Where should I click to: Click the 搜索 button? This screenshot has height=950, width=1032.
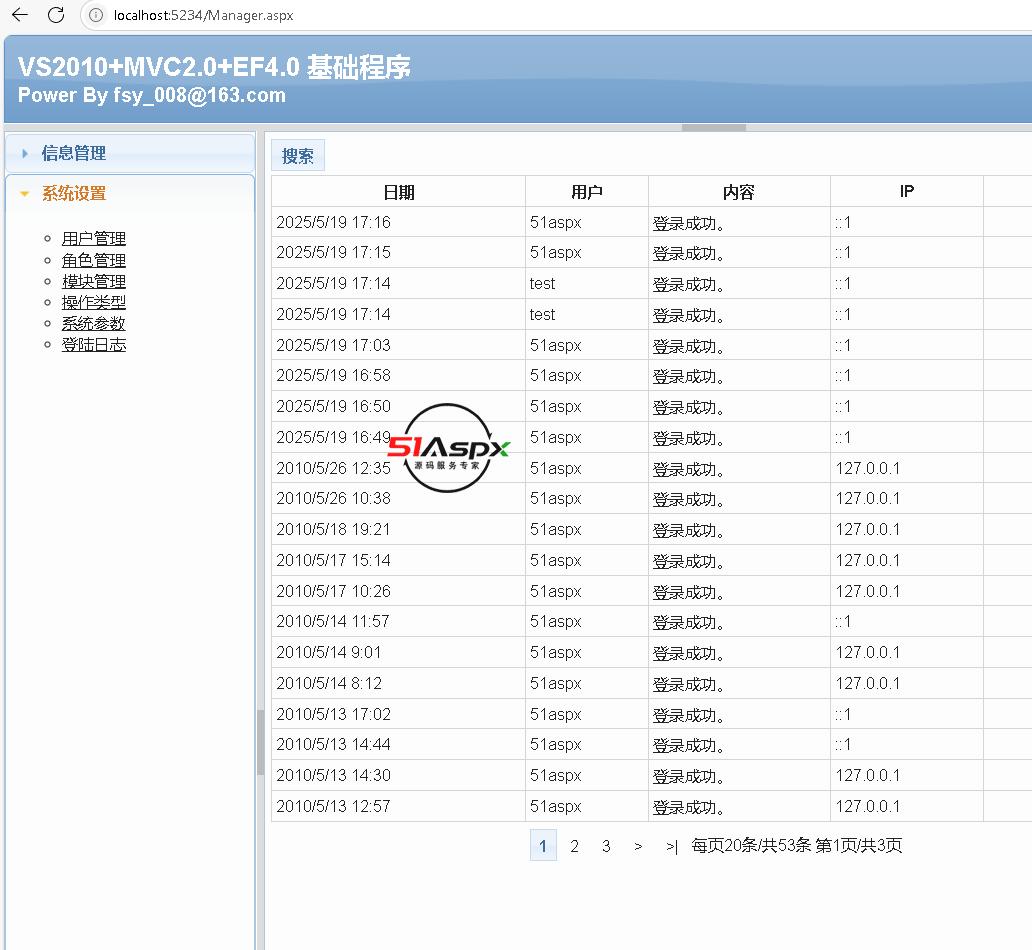298,156
